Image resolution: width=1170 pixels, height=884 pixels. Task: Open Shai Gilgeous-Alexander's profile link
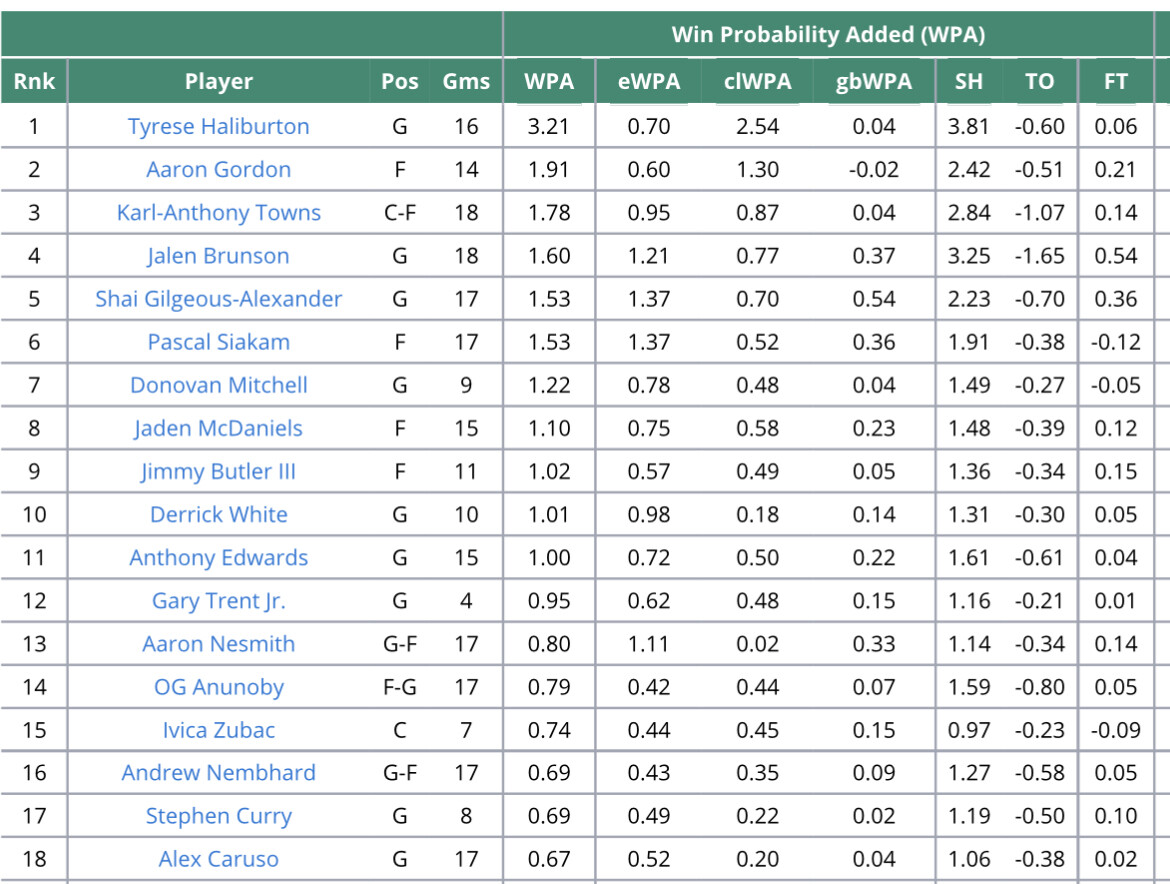point(218,298)
